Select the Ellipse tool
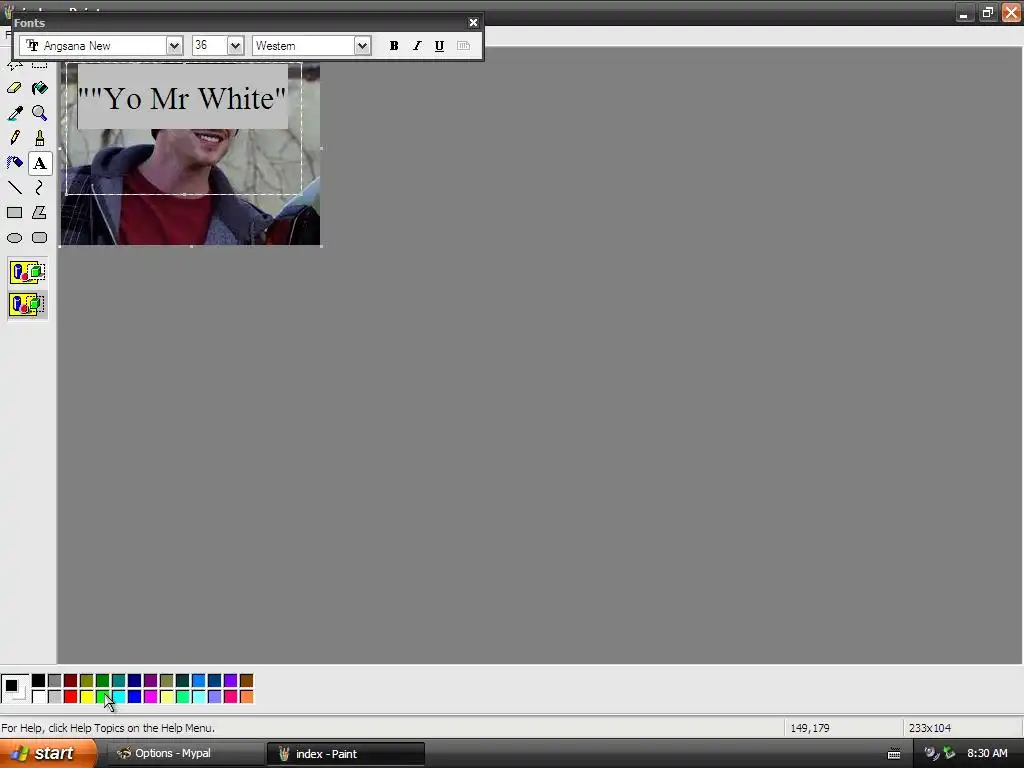1024x768 pixels. (x=14, y=238)
